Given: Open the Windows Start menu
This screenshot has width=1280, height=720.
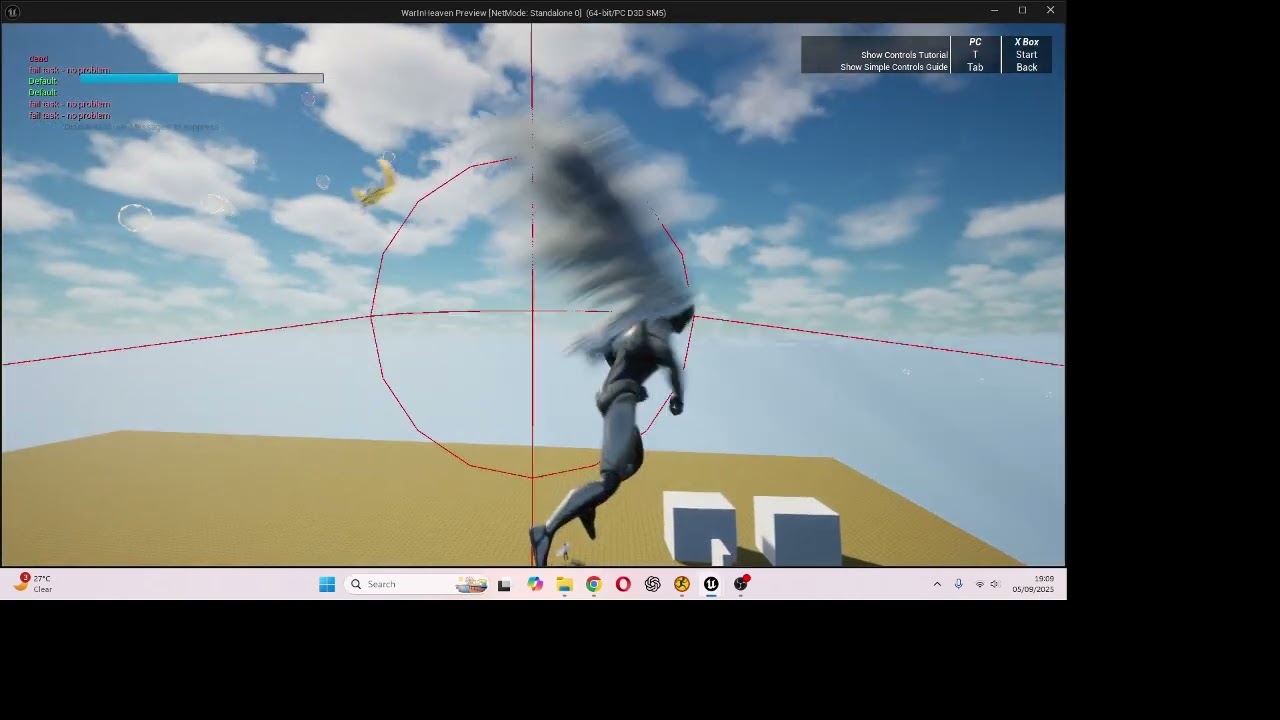Looking at the screenshot, I should [x=327, y=584].
